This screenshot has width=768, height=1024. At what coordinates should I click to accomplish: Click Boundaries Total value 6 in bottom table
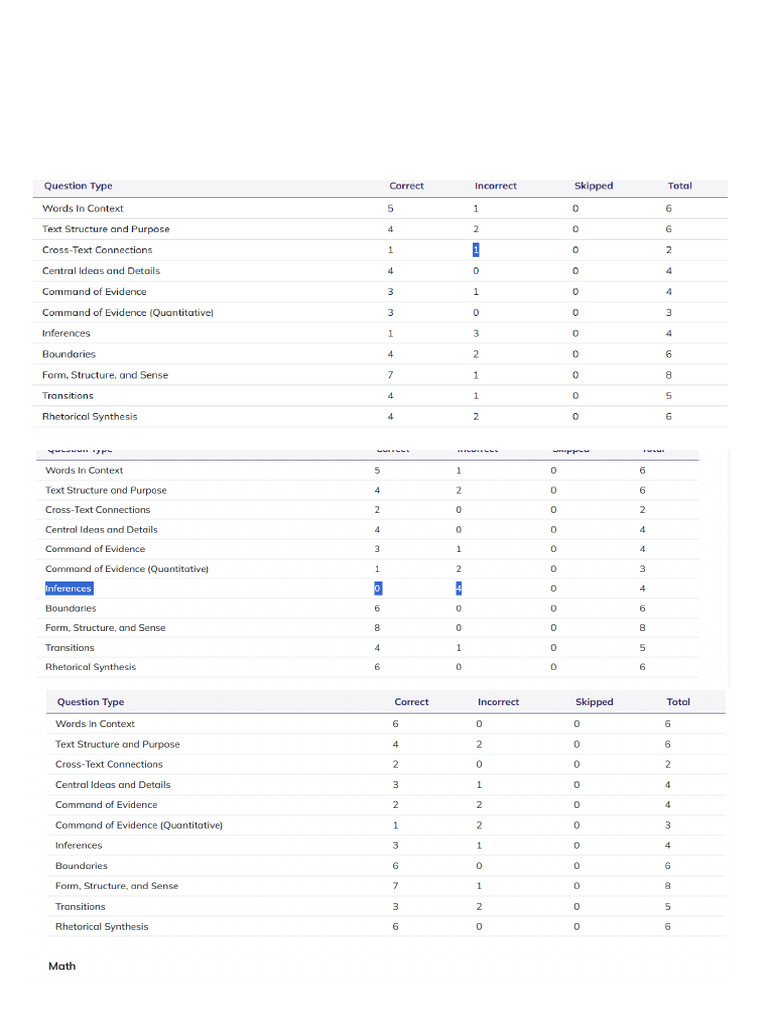click(667, 866)
